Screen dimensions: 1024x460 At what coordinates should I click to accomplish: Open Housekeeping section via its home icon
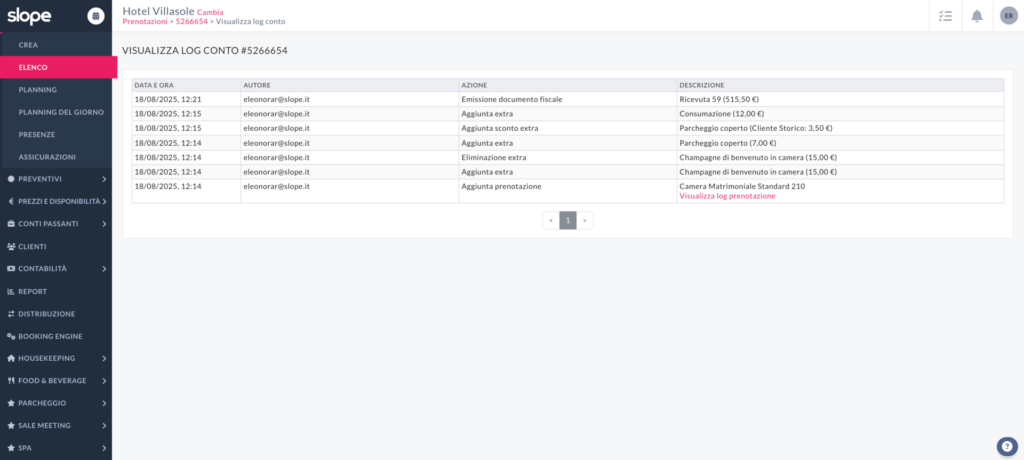[x=10, y=358]
